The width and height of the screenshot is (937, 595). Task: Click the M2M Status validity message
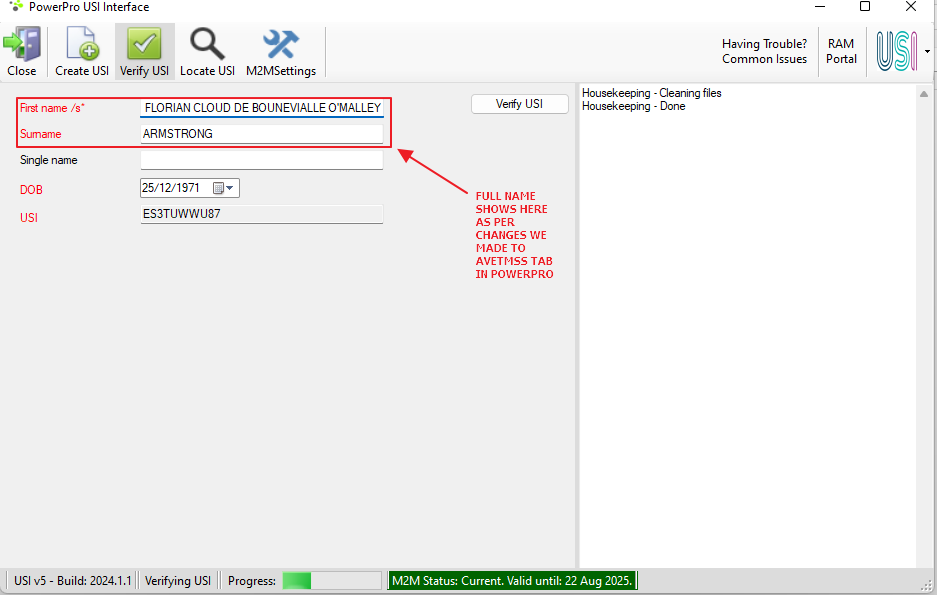click(512, 581)
